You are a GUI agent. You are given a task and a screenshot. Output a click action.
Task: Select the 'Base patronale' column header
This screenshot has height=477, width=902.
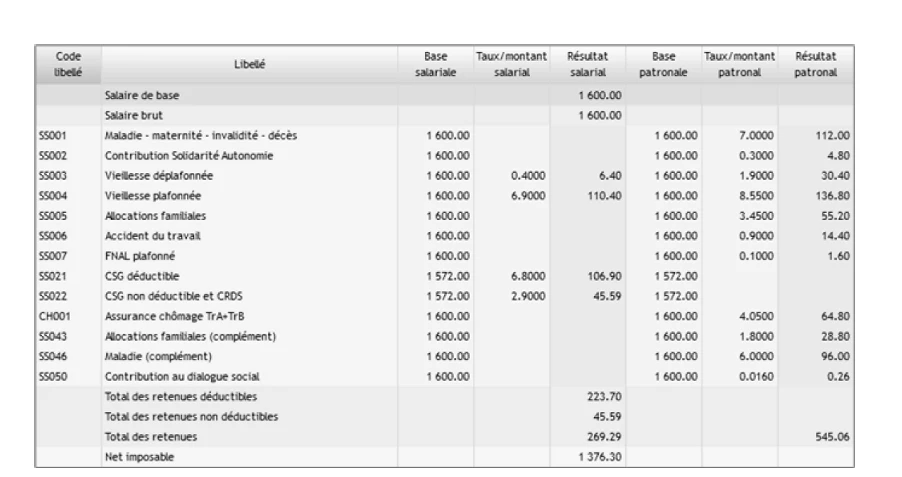click(x=663, y=64)
